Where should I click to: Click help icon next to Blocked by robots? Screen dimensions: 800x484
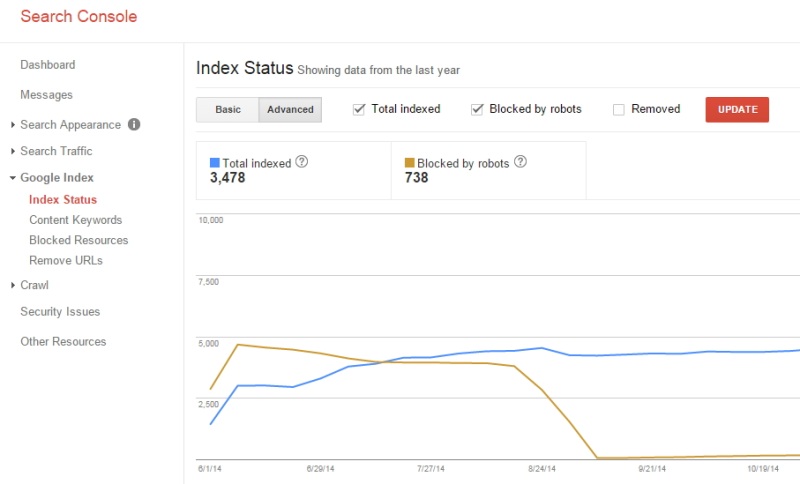[x=520, y=162]
